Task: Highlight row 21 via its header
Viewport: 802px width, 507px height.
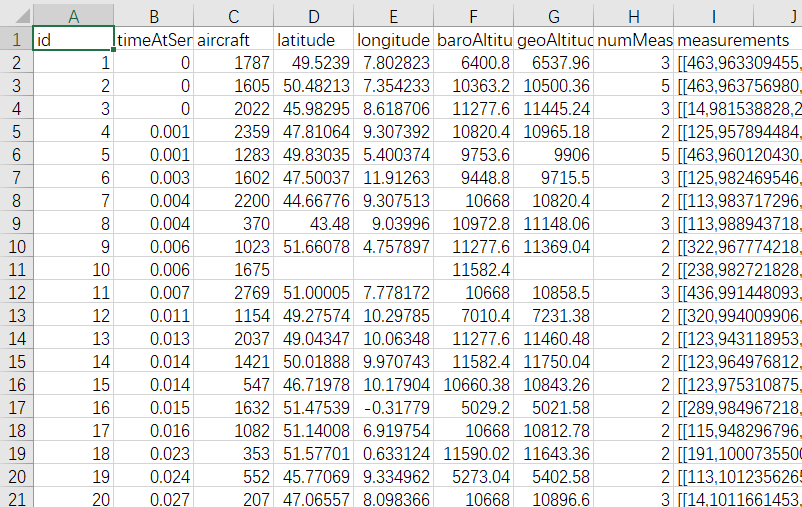Action: point(15,498)
